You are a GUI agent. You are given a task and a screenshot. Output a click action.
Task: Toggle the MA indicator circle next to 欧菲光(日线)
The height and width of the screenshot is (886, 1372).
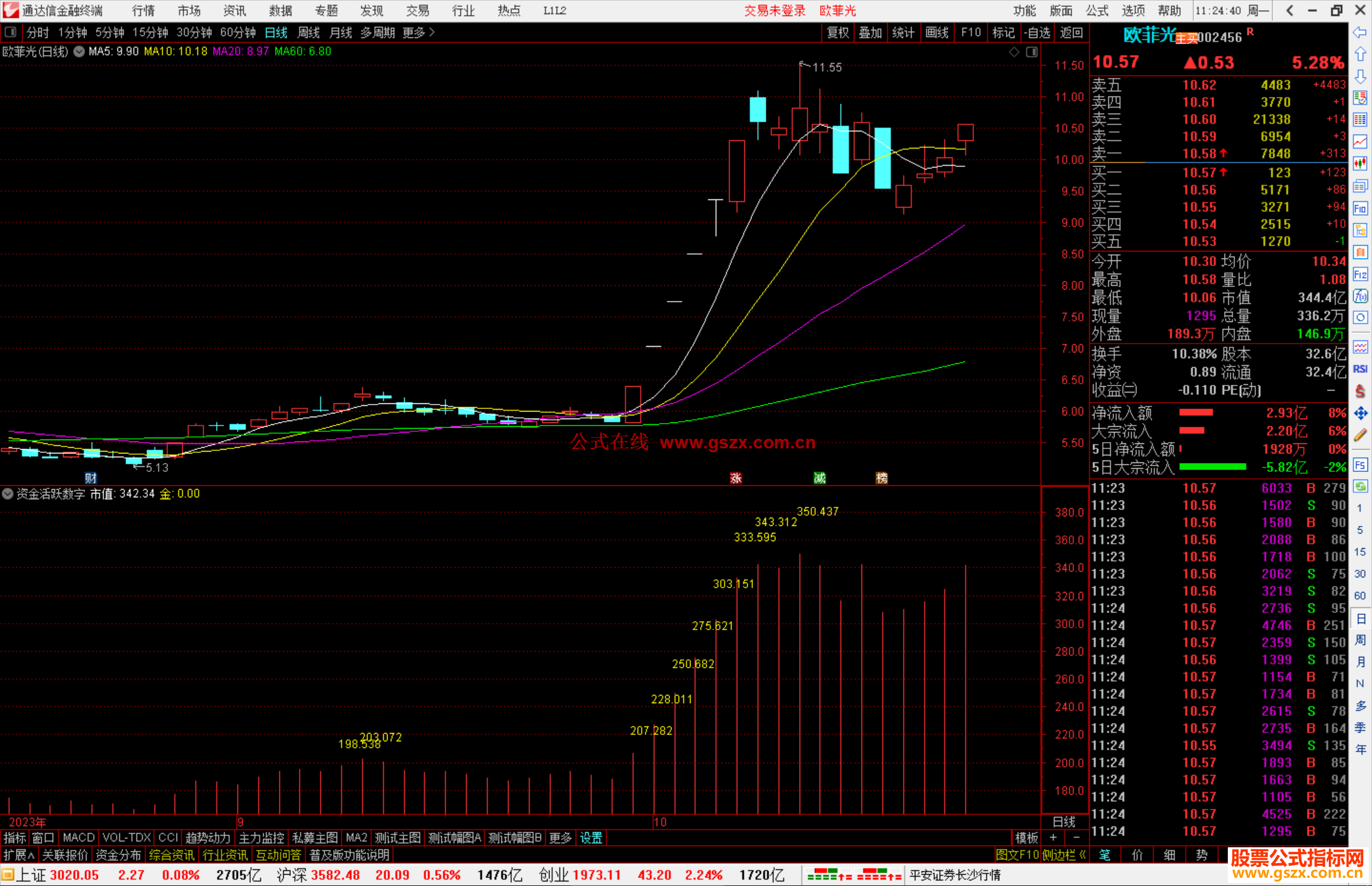[x=79, y=51]
